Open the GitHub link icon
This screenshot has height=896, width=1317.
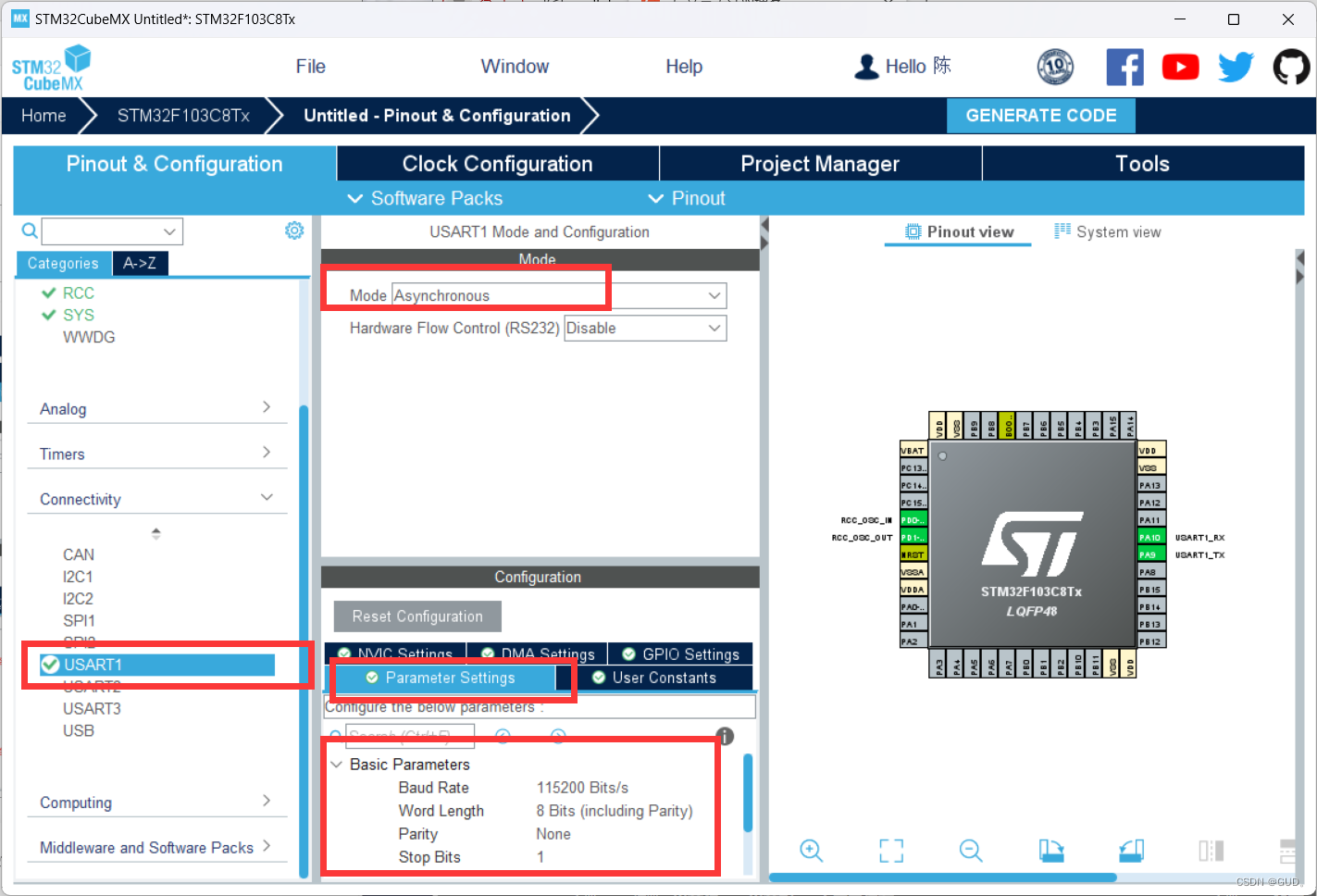tap(1291, 67)
